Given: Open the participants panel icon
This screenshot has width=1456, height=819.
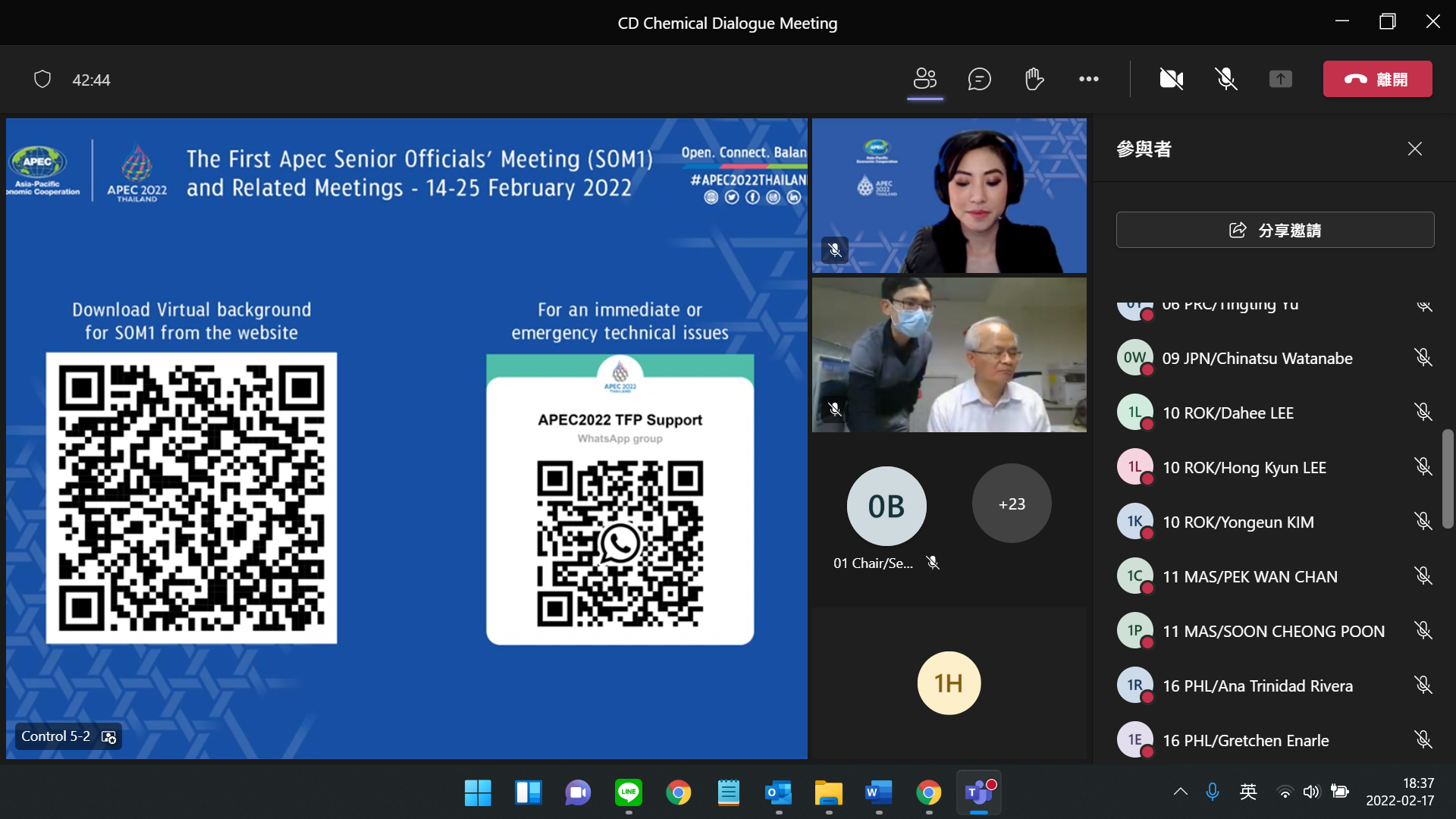Looking at the screenshot, I should 924,79.
